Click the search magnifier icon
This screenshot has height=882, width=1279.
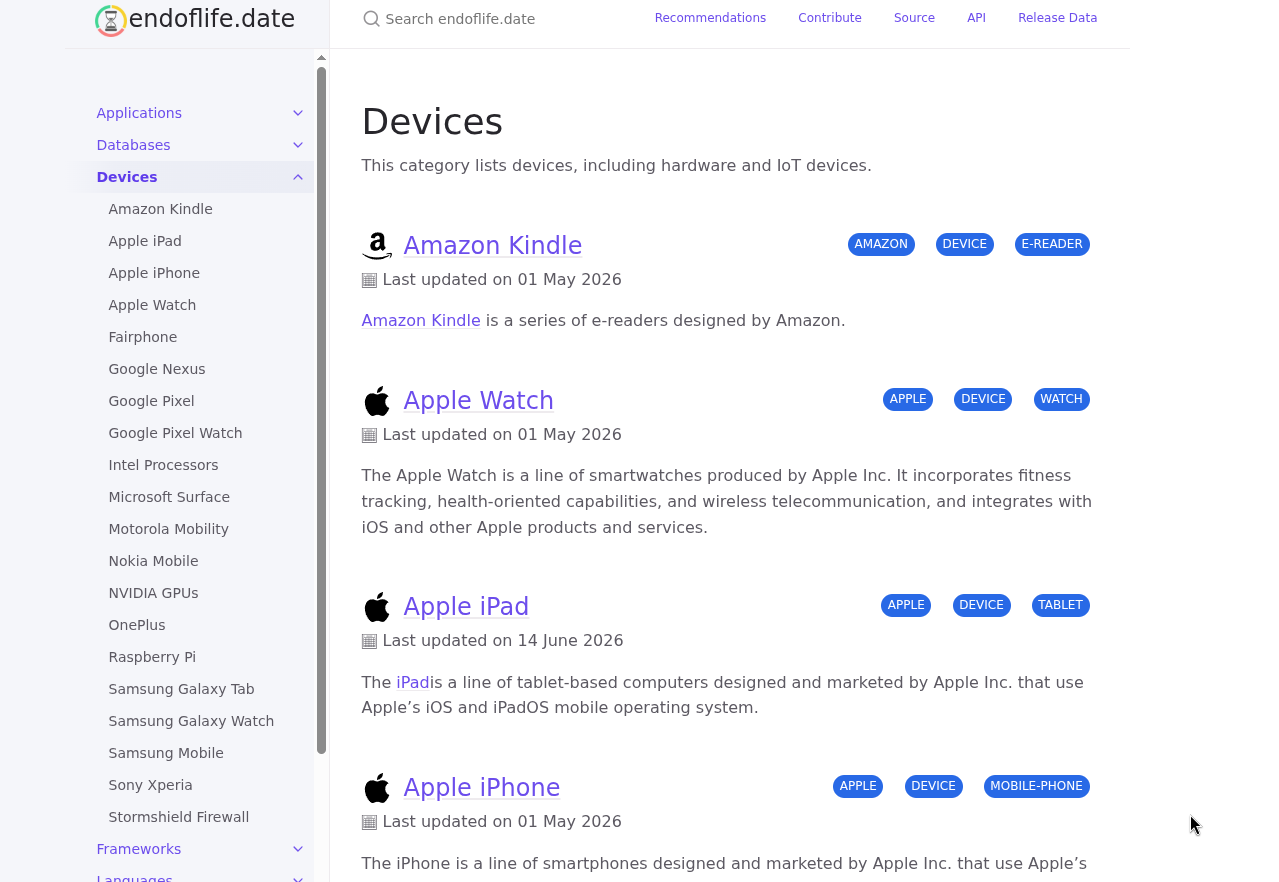pyautogui.click(x=371, y=18)
